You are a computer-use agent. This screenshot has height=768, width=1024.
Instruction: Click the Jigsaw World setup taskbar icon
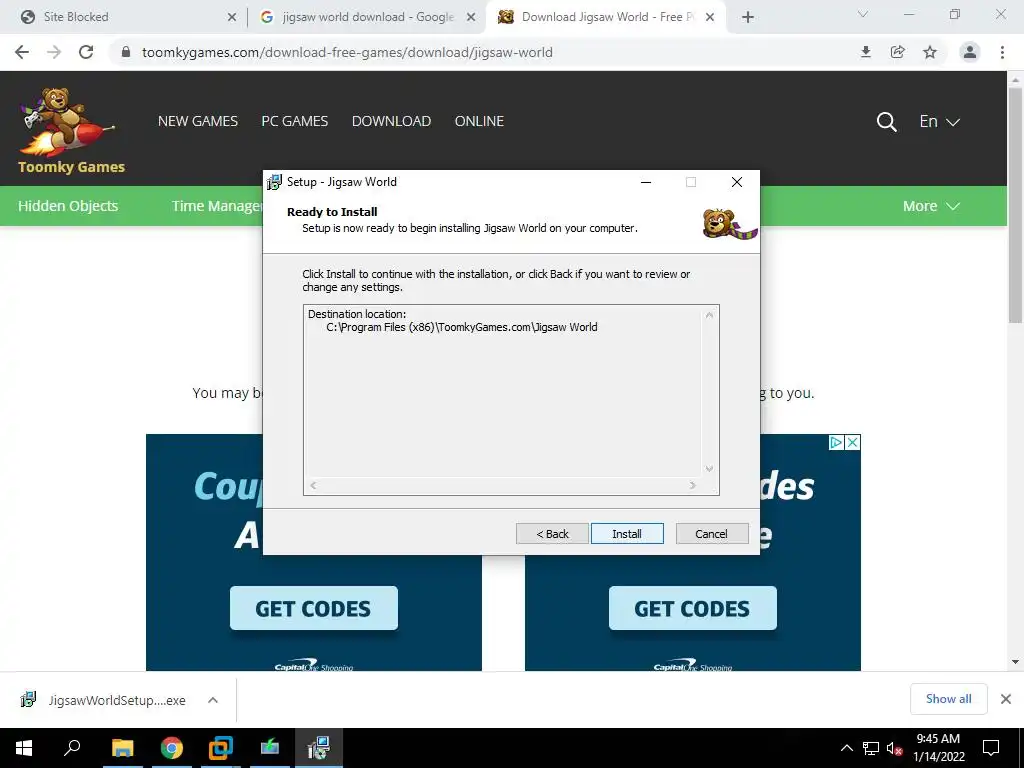(319, 748)
